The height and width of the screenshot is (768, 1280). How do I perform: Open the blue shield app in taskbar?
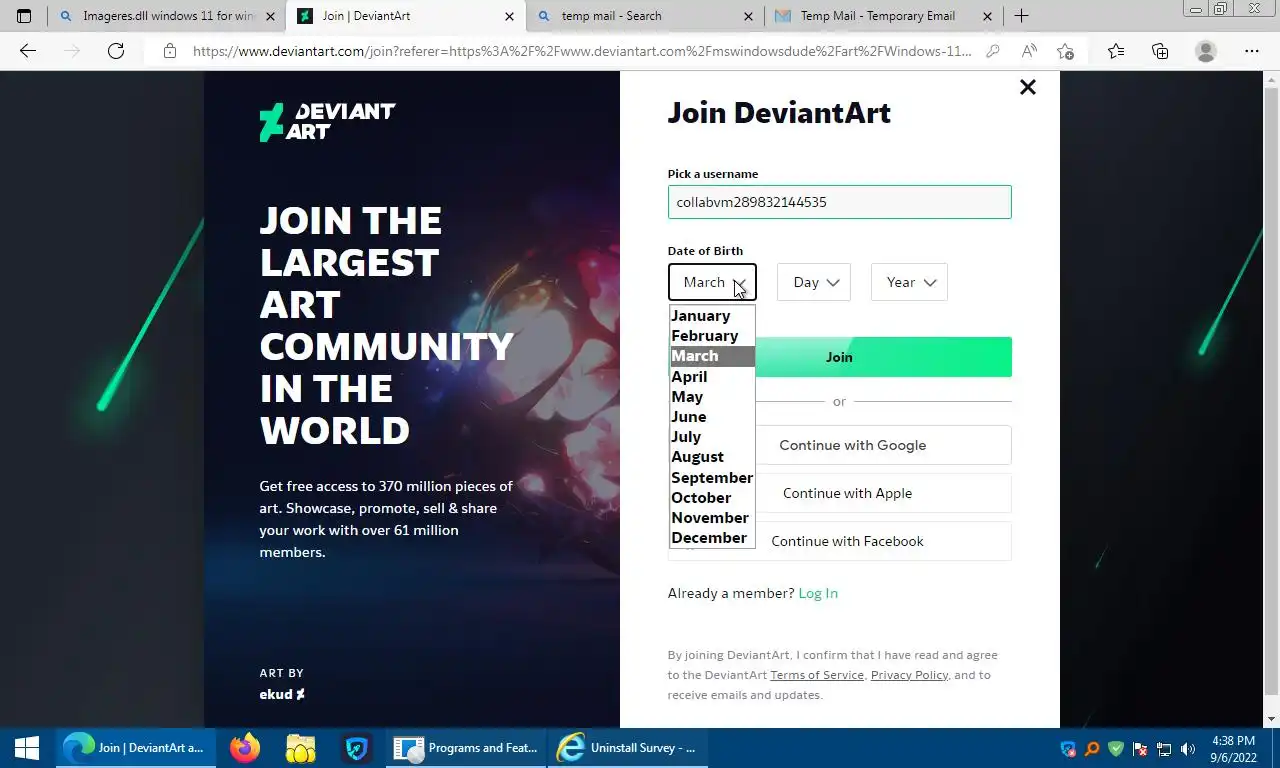coord(357,747)
